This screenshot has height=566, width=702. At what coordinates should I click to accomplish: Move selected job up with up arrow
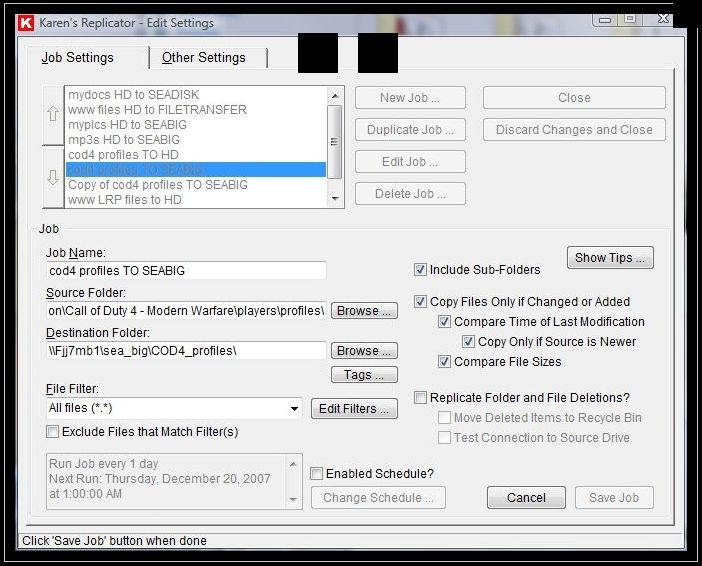(x=53, y=114)
